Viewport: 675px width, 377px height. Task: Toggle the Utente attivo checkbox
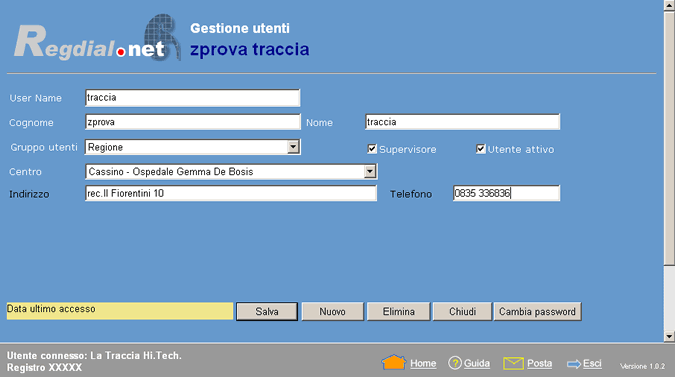click(x=481, y=149)
